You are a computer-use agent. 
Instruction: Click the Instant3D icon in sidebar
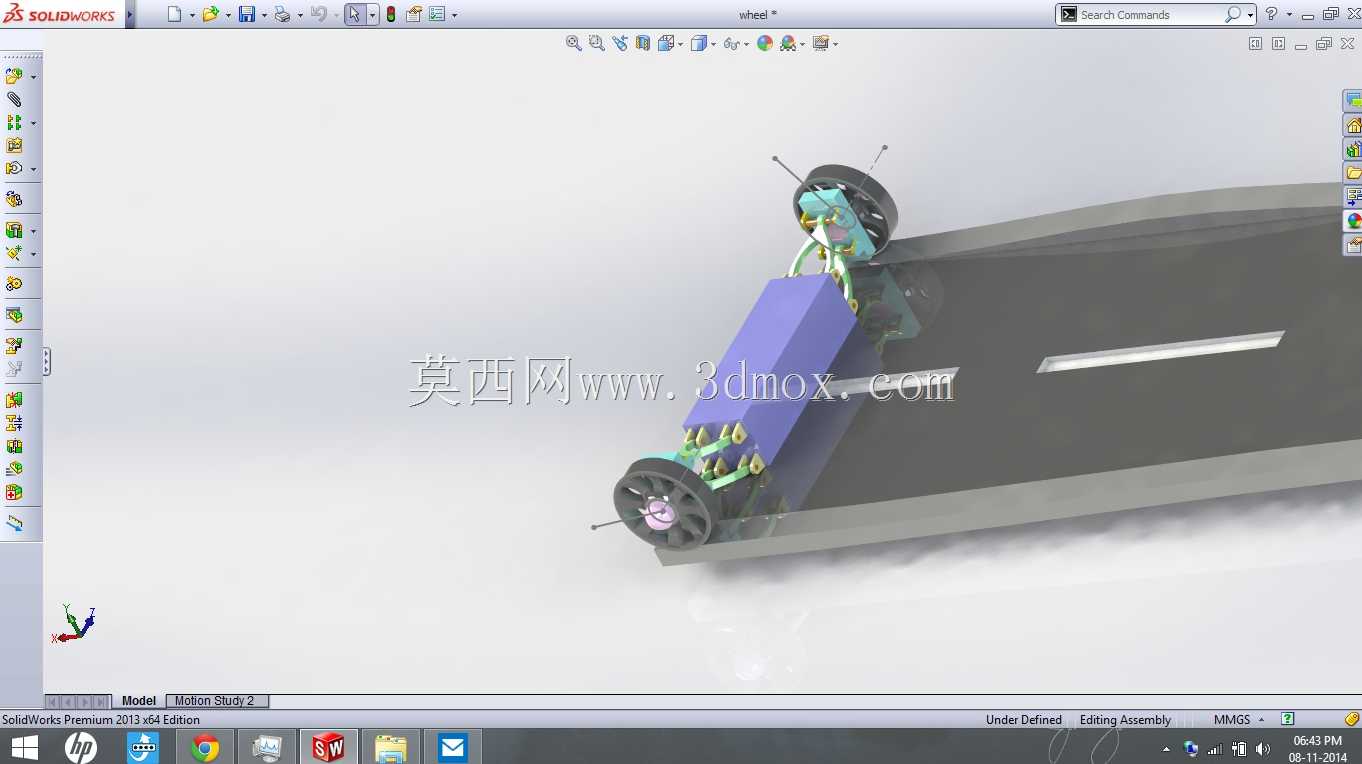point(14,523)
